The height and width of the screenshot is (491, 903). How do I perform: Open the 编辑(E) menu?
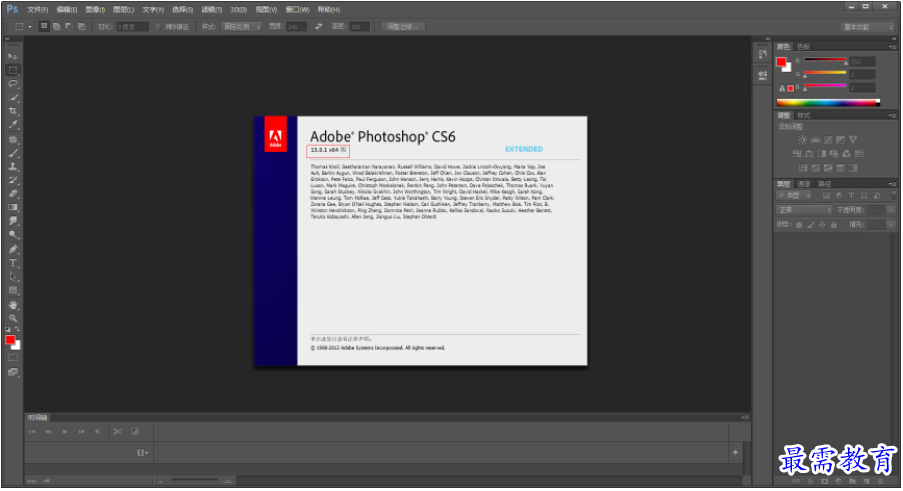(67, 9)
